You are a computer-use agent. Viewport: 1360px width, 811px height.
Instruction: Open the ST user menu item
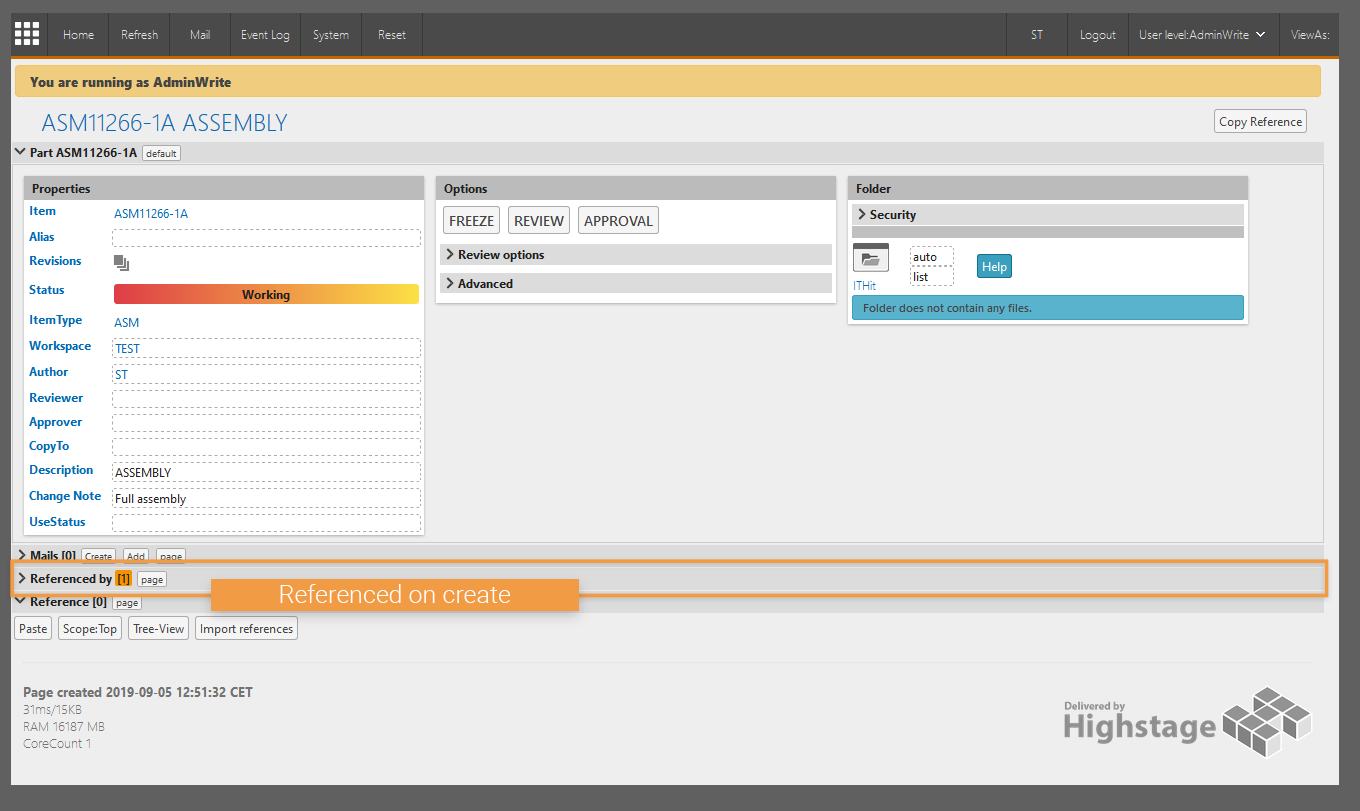point(1037,34)
